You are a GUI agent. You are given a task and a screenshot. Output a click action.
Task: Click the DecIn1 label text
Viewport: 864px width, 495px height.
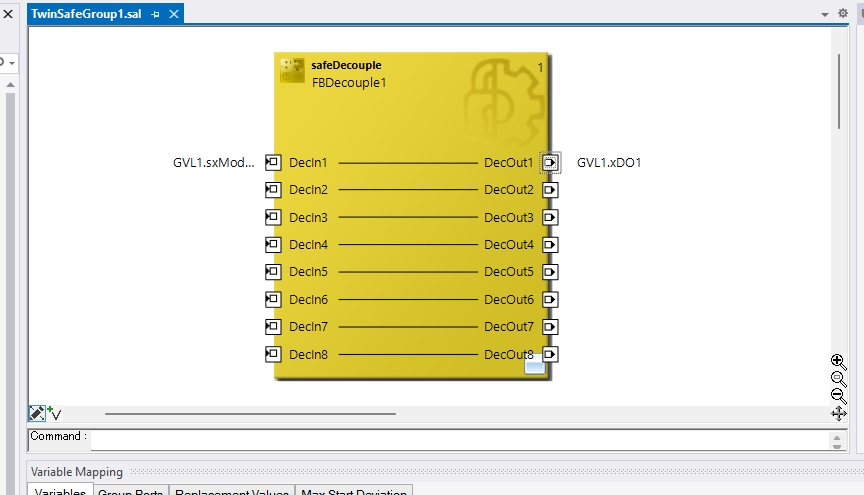[x=308, y=163]
